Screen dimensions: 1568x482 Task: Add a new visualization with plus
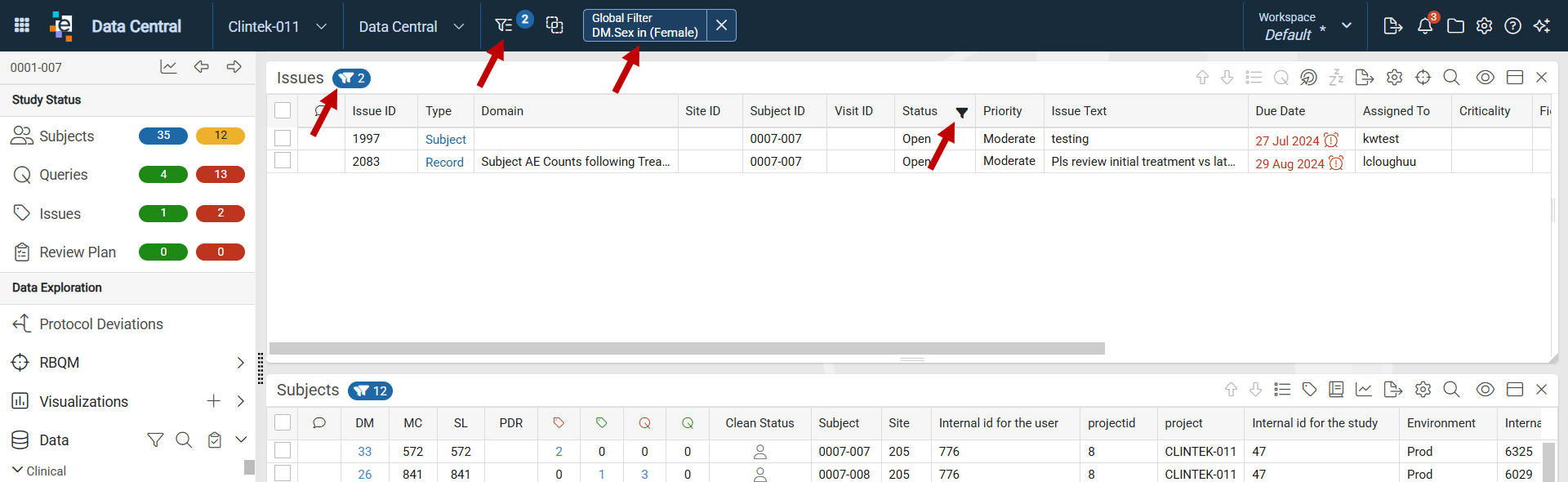[214, 401]
